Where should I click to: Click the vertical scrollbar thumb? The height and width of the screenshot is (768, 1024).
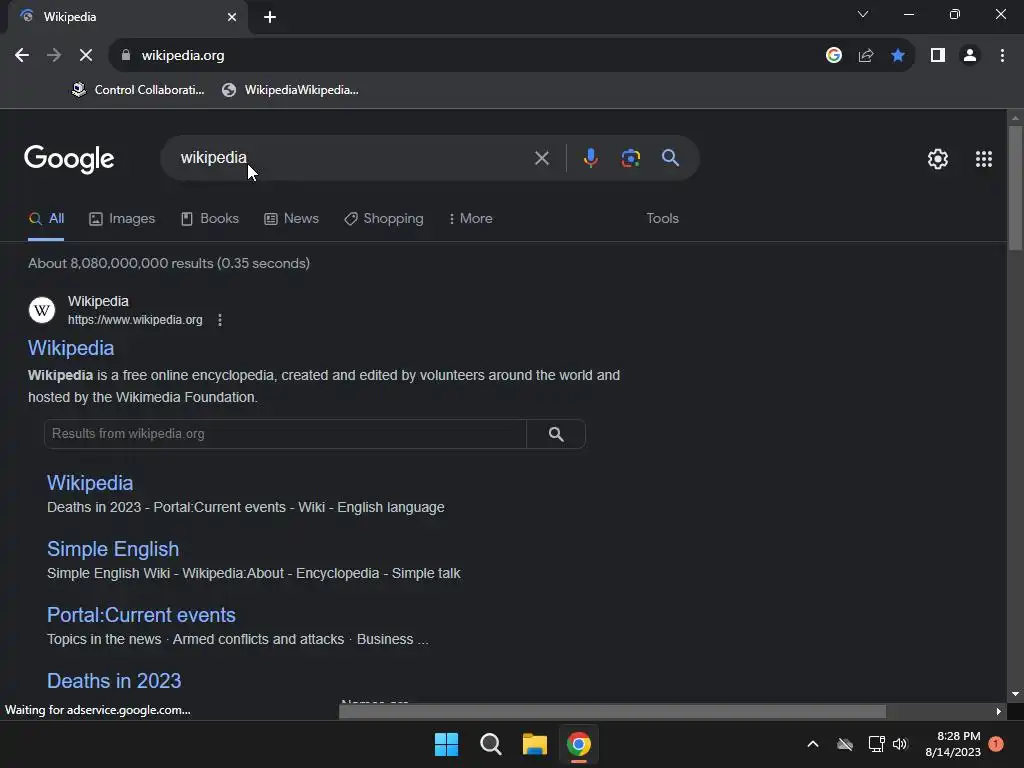(1015, 188)
